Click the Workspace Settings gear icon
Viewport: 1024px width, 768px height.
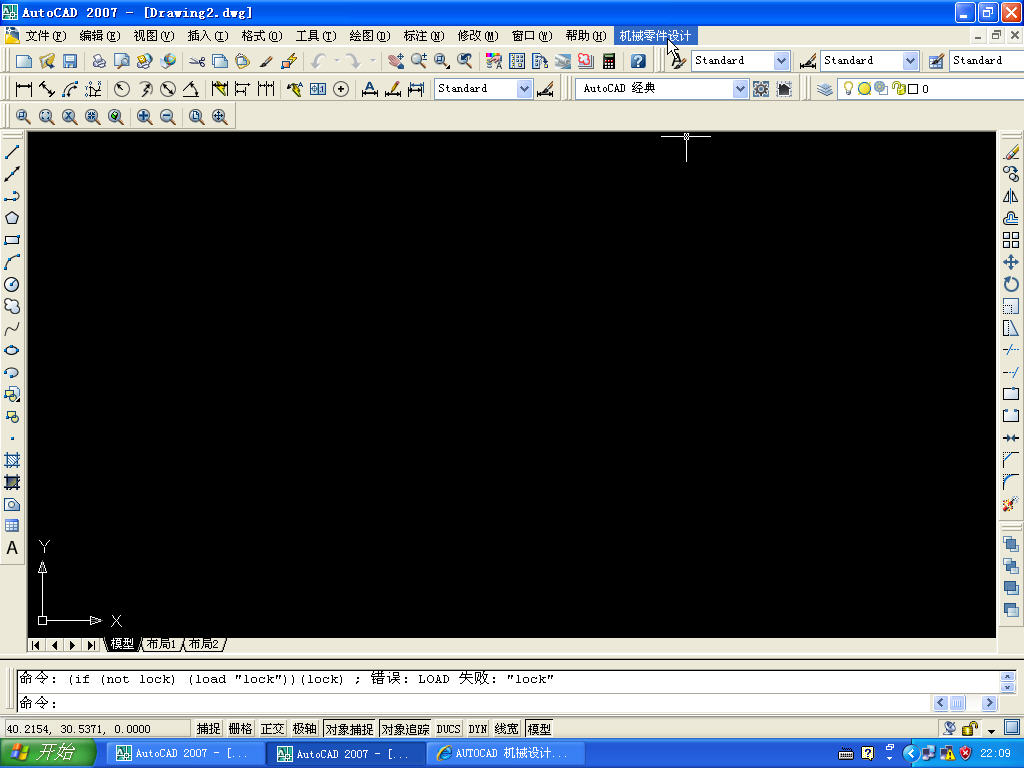point(761,89)
